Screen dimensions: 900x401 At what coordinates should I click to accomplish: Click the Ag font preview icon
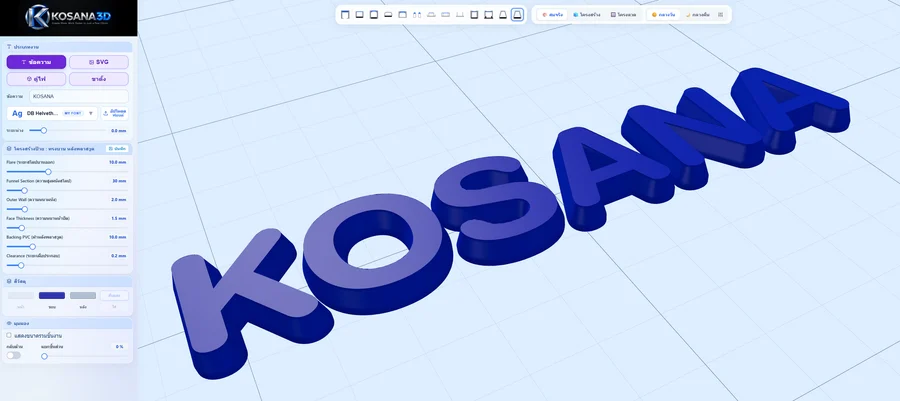[17, 114]
